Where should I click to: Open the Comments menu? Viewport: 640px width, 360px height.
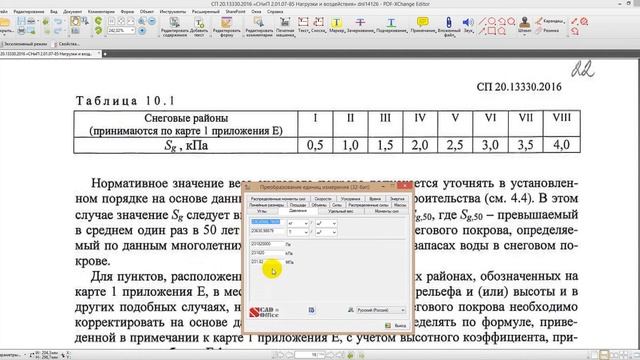coord(101,12)
